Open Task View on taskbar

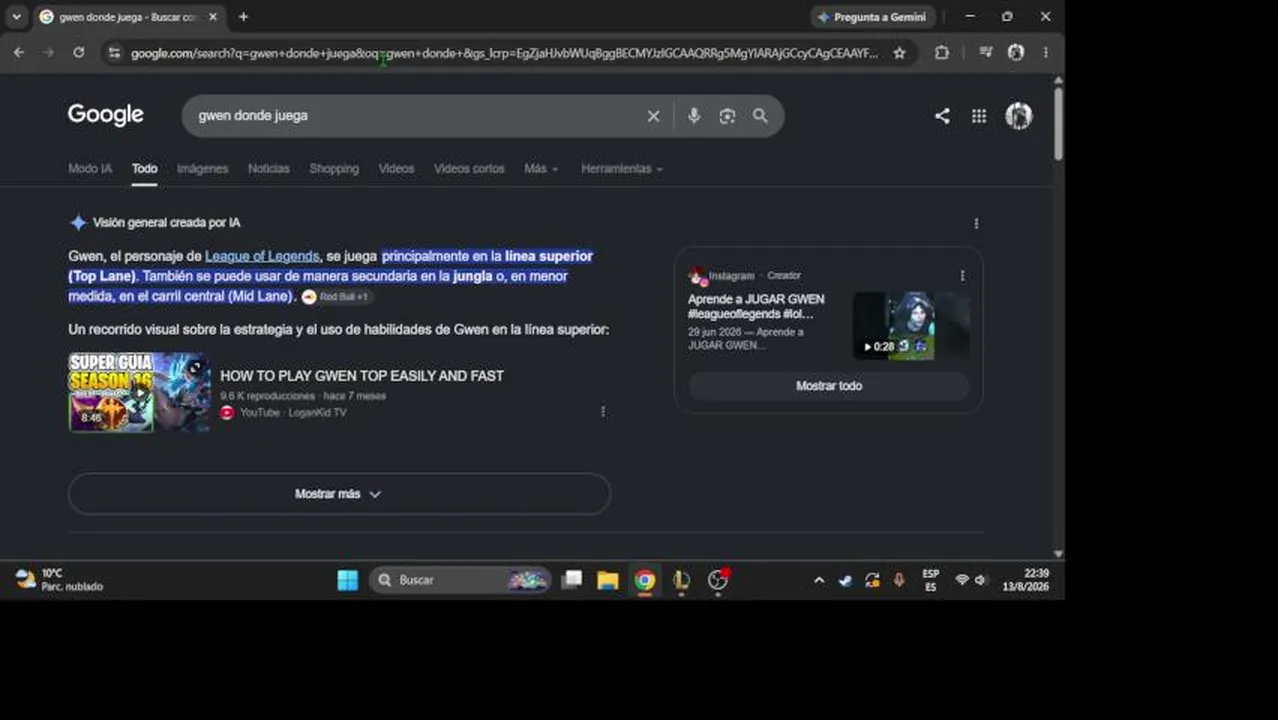572,580
